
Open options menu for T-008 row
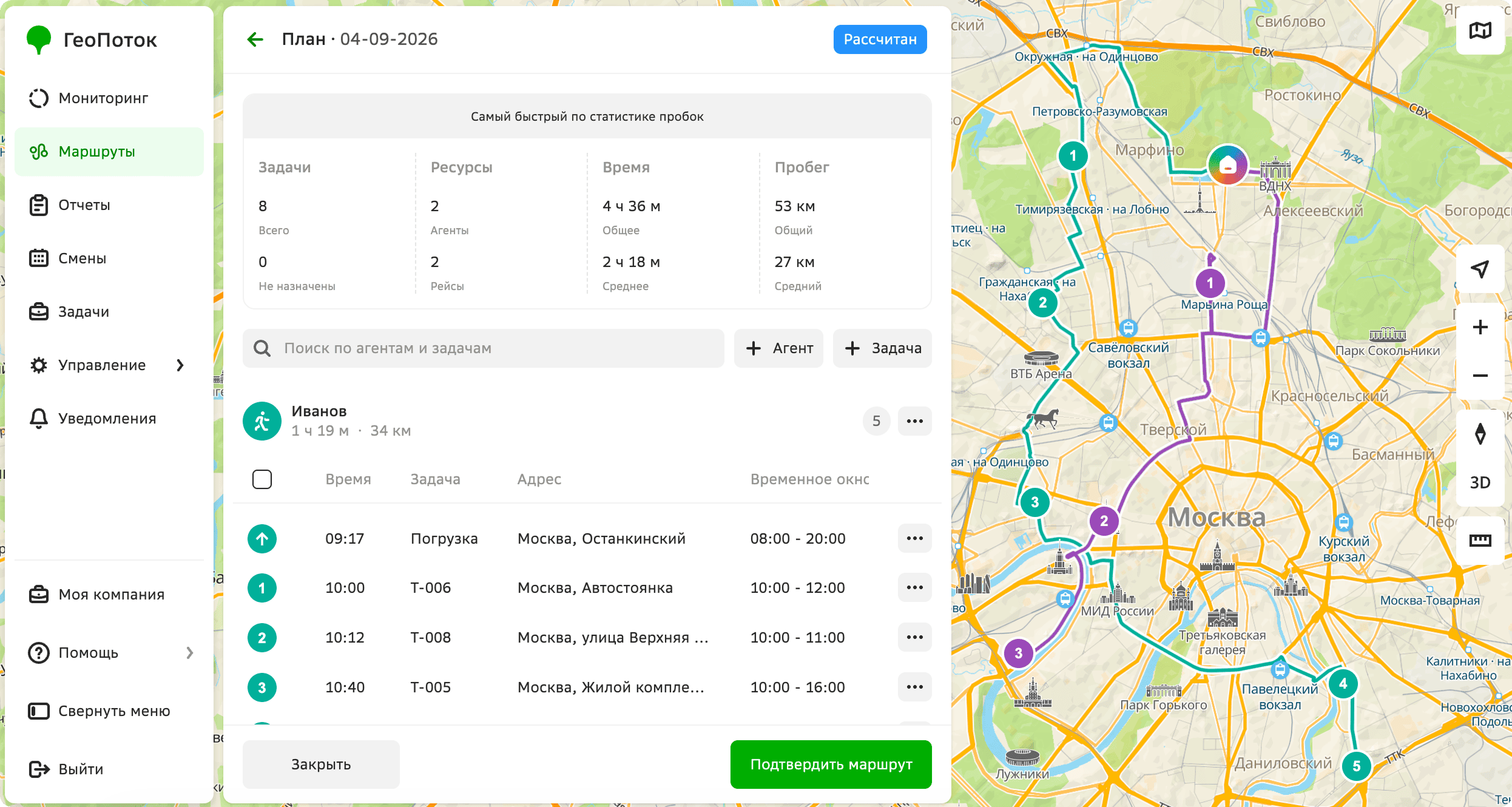(914, 638)
